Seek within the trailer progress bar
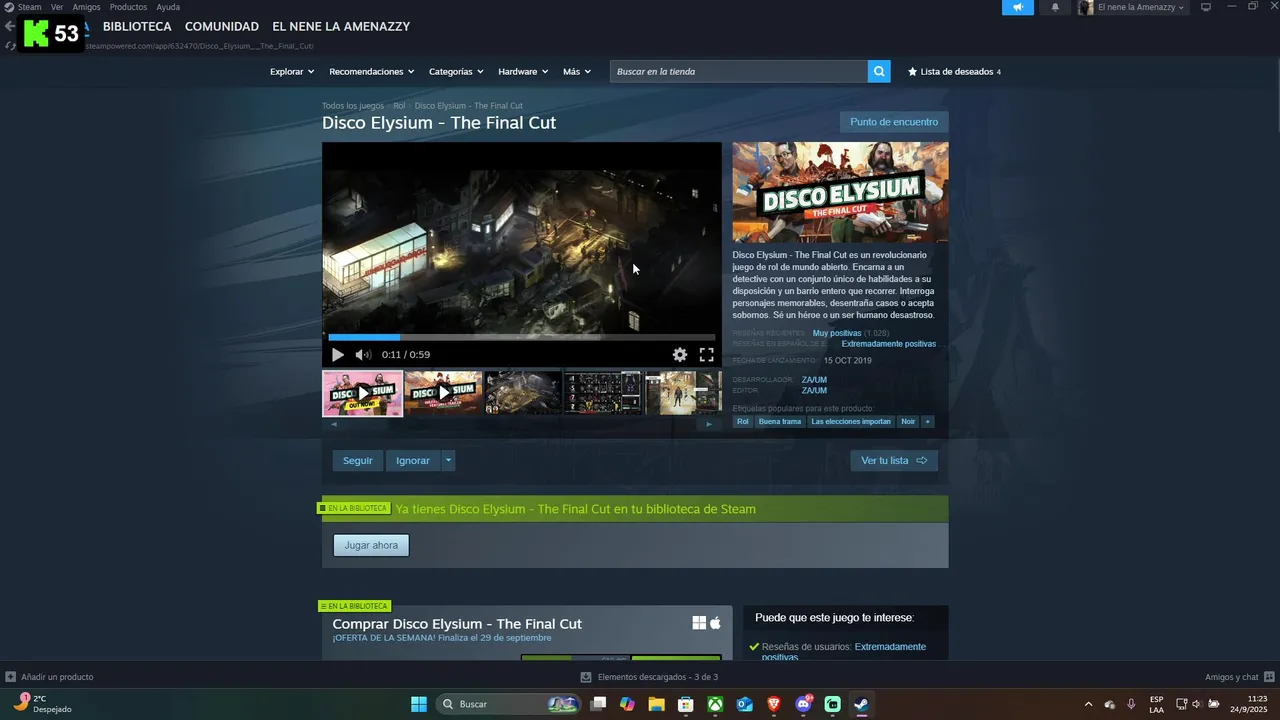 pos(521,337)
